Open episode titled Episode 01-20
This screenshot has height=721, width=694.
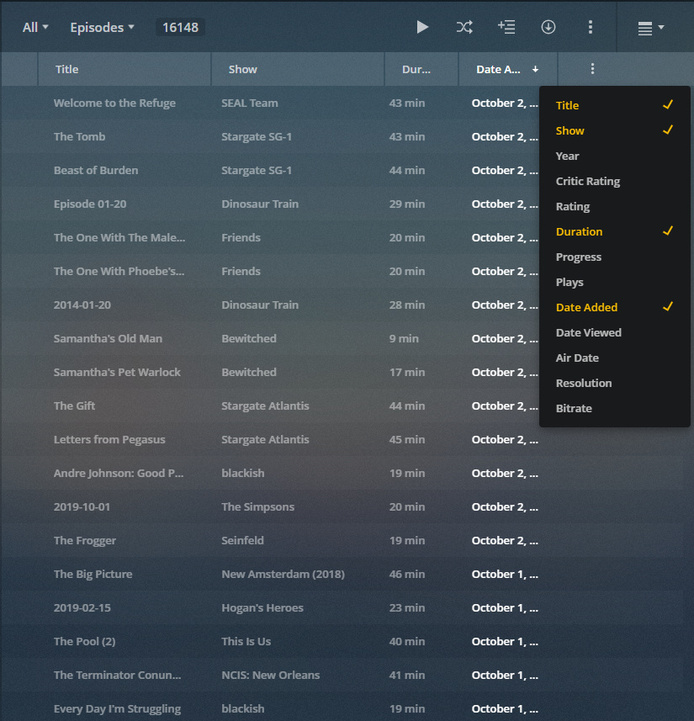(90, 204)
